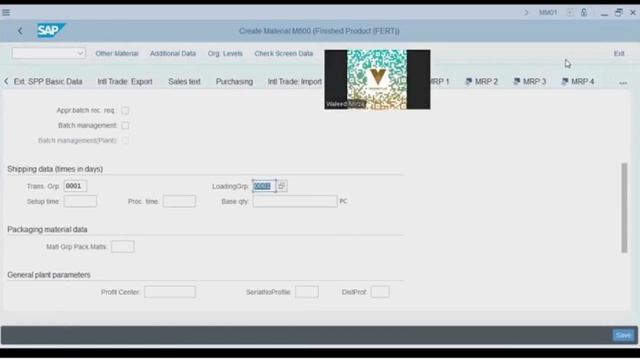Click the Exit button
Screen dimensions: 640x360
tap(619, 53)
